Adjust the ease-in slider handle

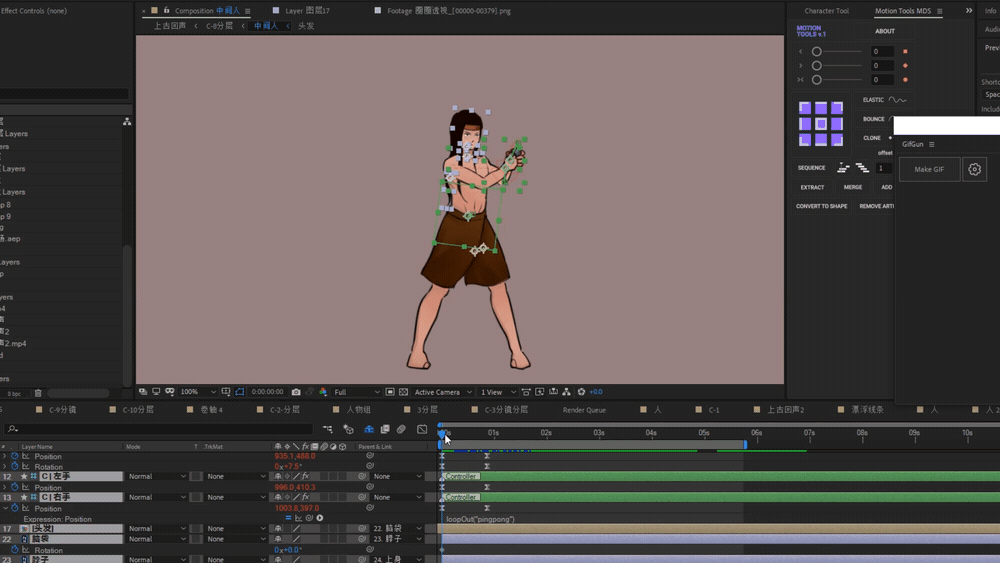(816, 52)
